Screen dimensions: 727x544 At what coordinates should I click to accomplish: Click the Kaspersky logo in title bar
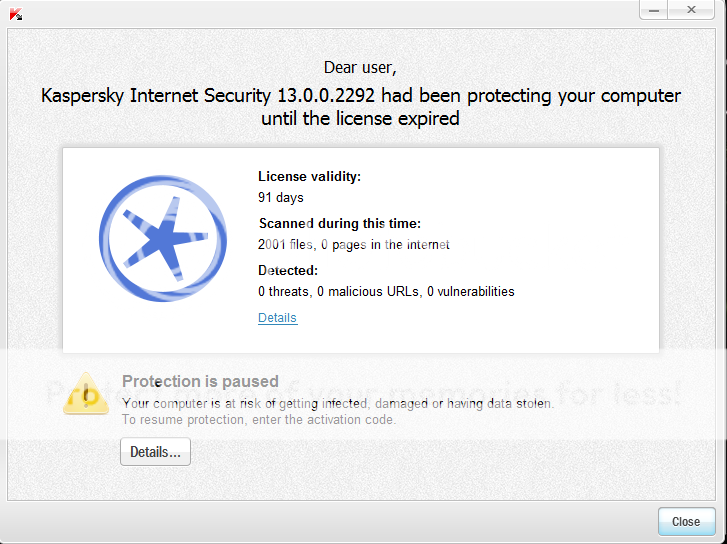click(16, 14)
